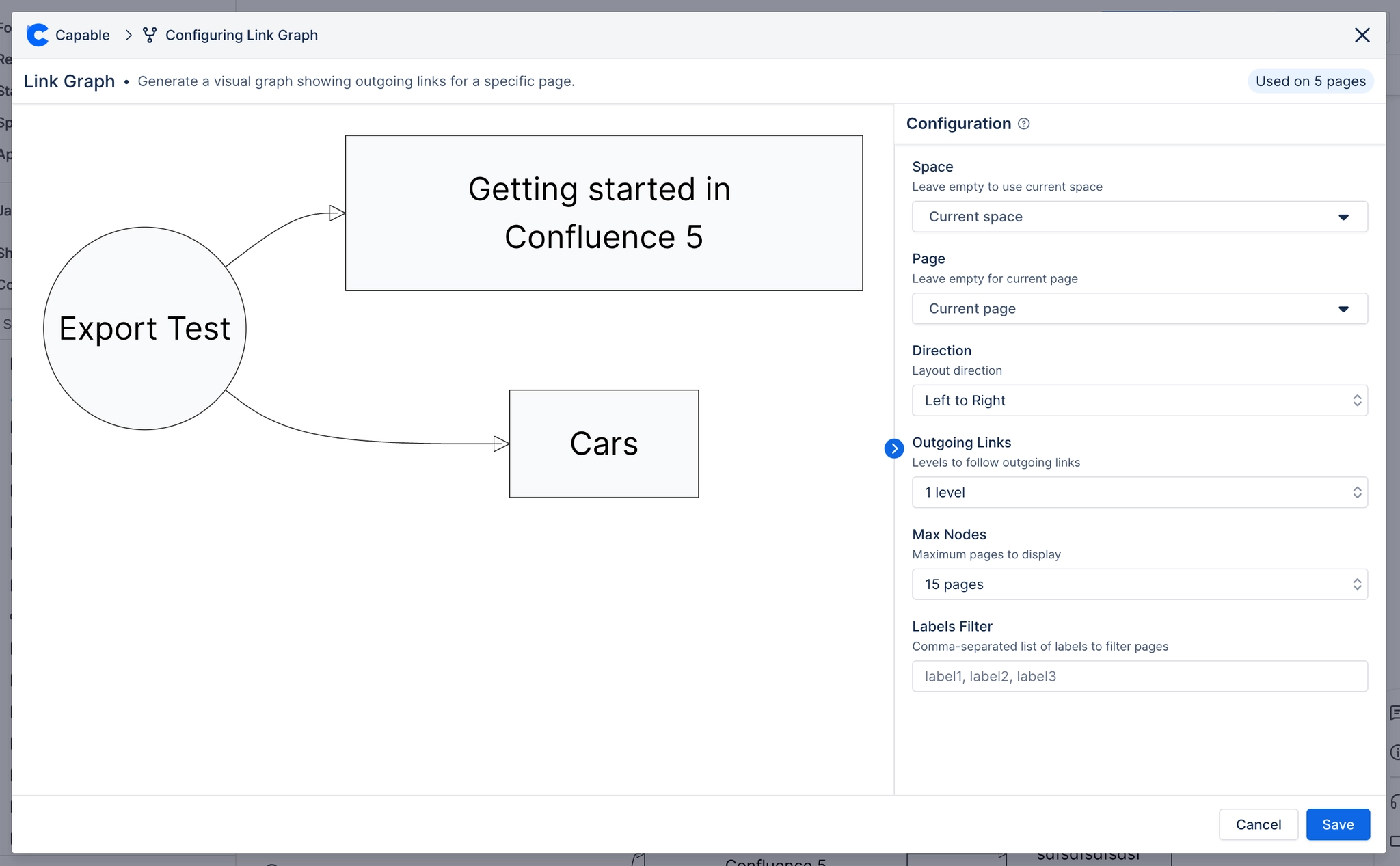1400x866 pixels.
Task: Select the Cars node in the graph
Action: tap(604, 443)
